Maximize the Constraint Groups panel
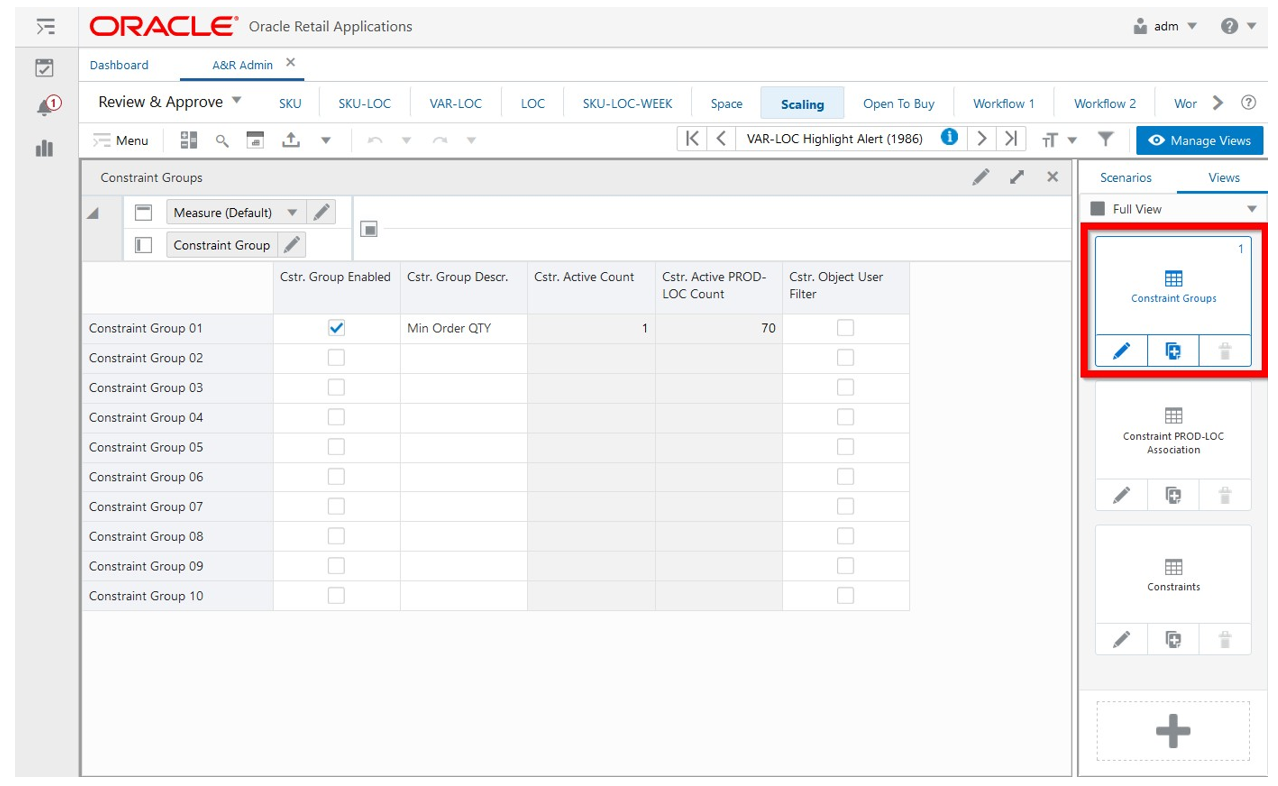Viewport: 1278px width, 786px height. point(1017,177)
